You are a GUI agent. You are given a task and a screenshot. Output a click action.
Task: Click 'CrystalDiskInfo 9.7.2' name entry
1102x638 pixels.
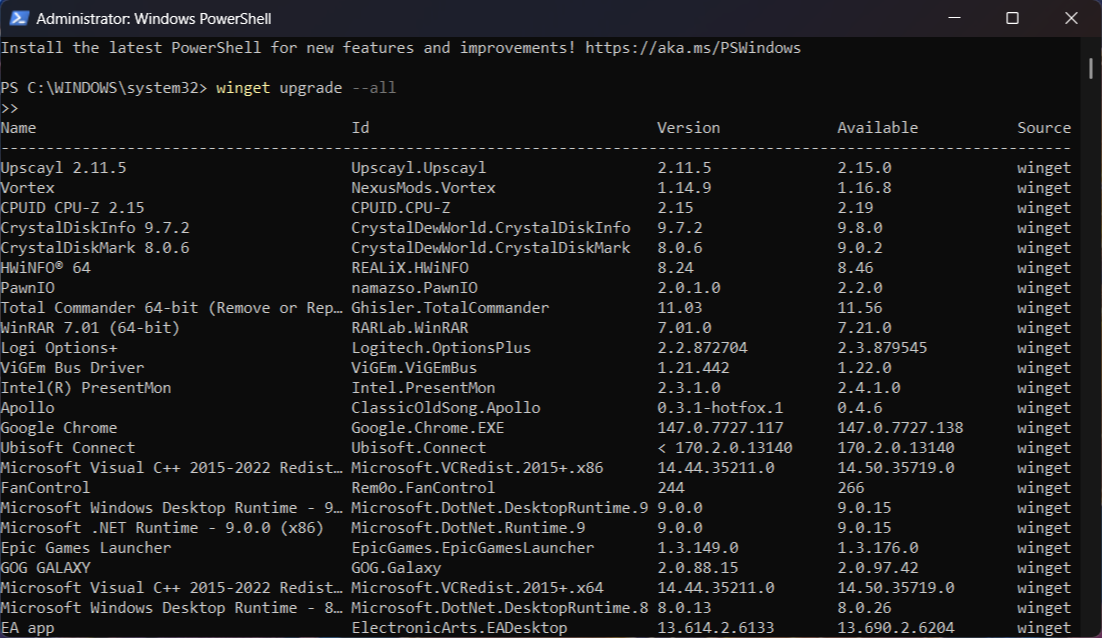pyautogui.click(x=95, y=228)
